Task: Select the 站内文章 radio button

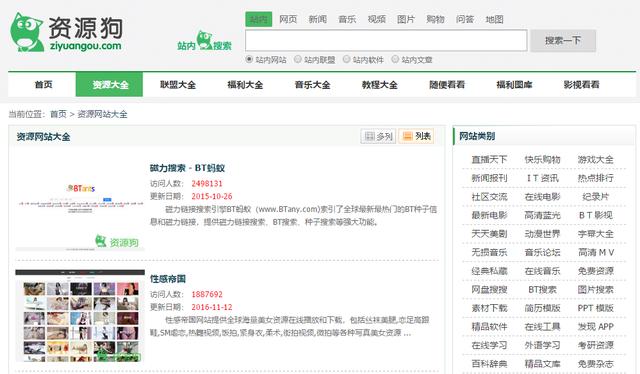Action: [395, 60]
